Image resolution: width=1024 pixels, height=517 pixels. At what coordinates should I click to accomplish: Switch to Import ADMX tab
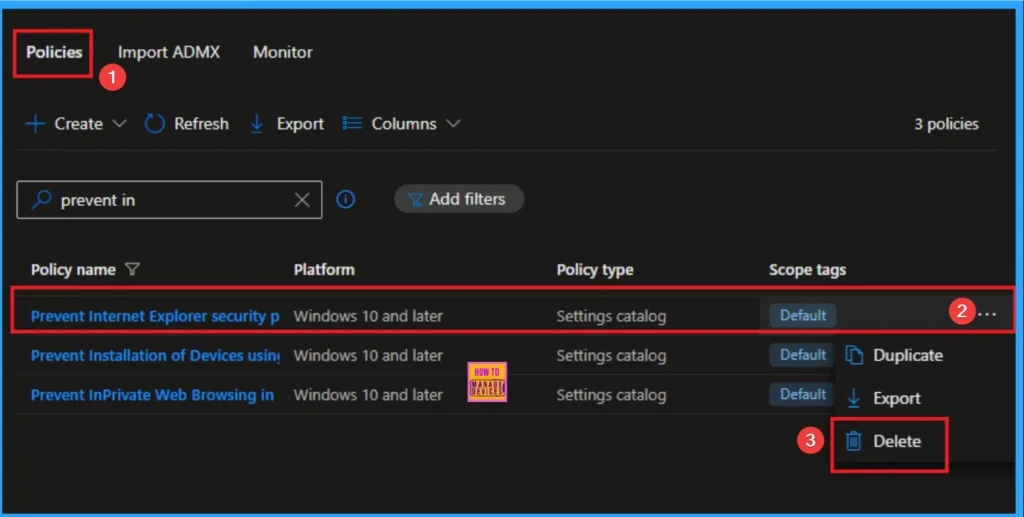(x=168, y=52)
